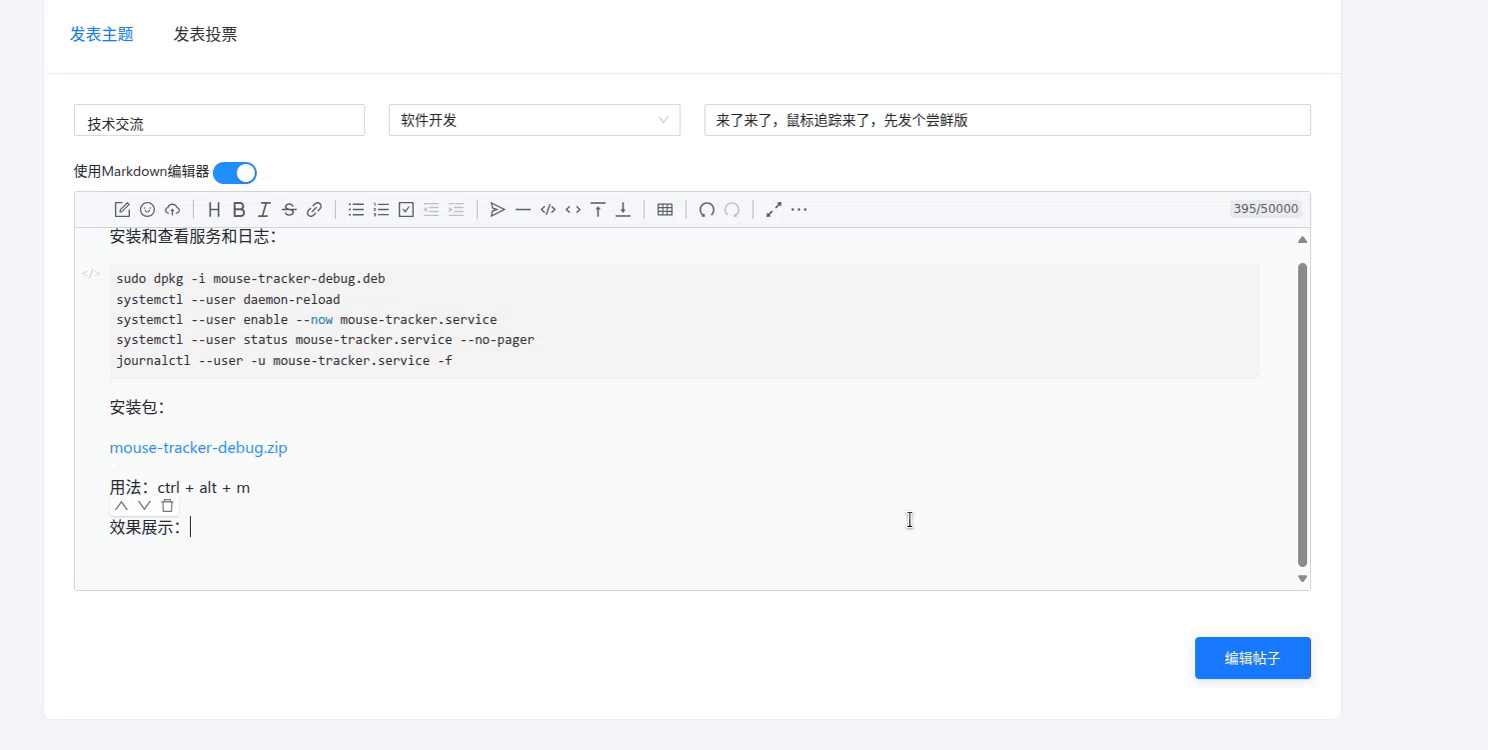Insert a horizontal divider line
Screen dimensions: 1488x750
(x=523, y=210)
